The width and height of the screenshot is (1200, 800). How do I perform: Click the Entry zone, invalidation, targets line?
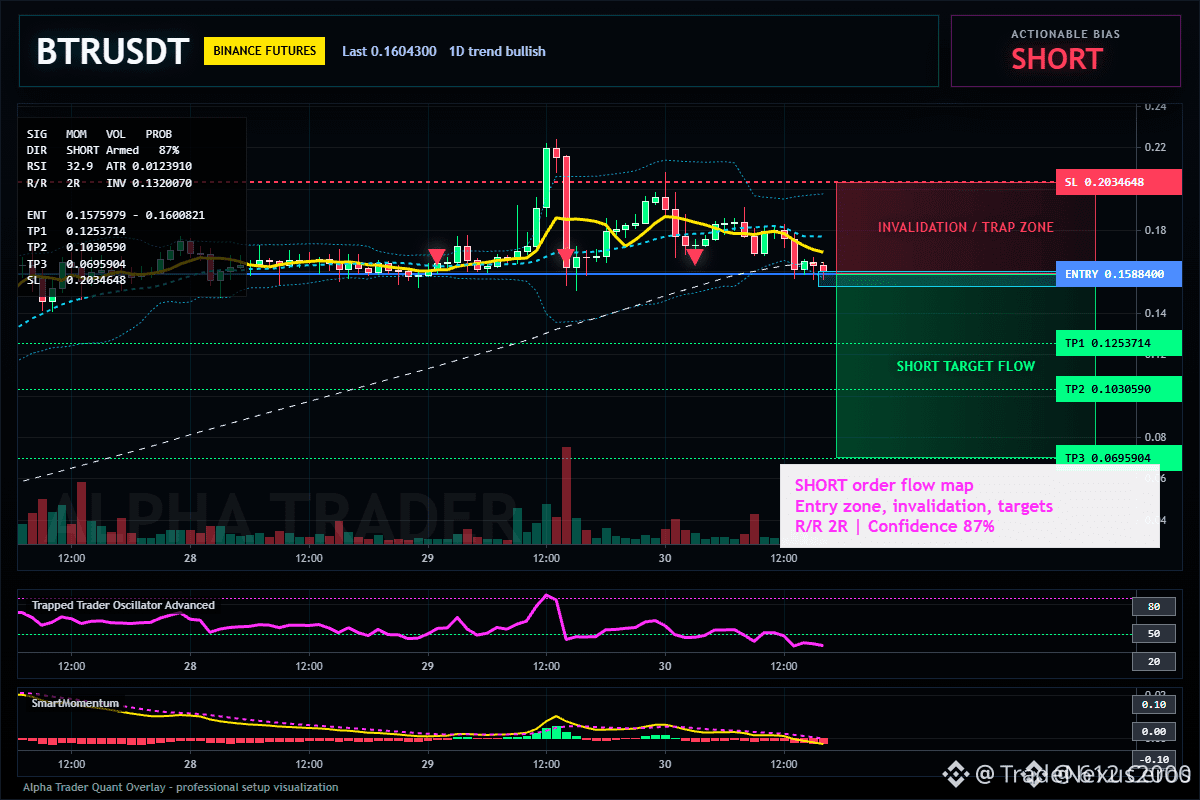point(923,506)
